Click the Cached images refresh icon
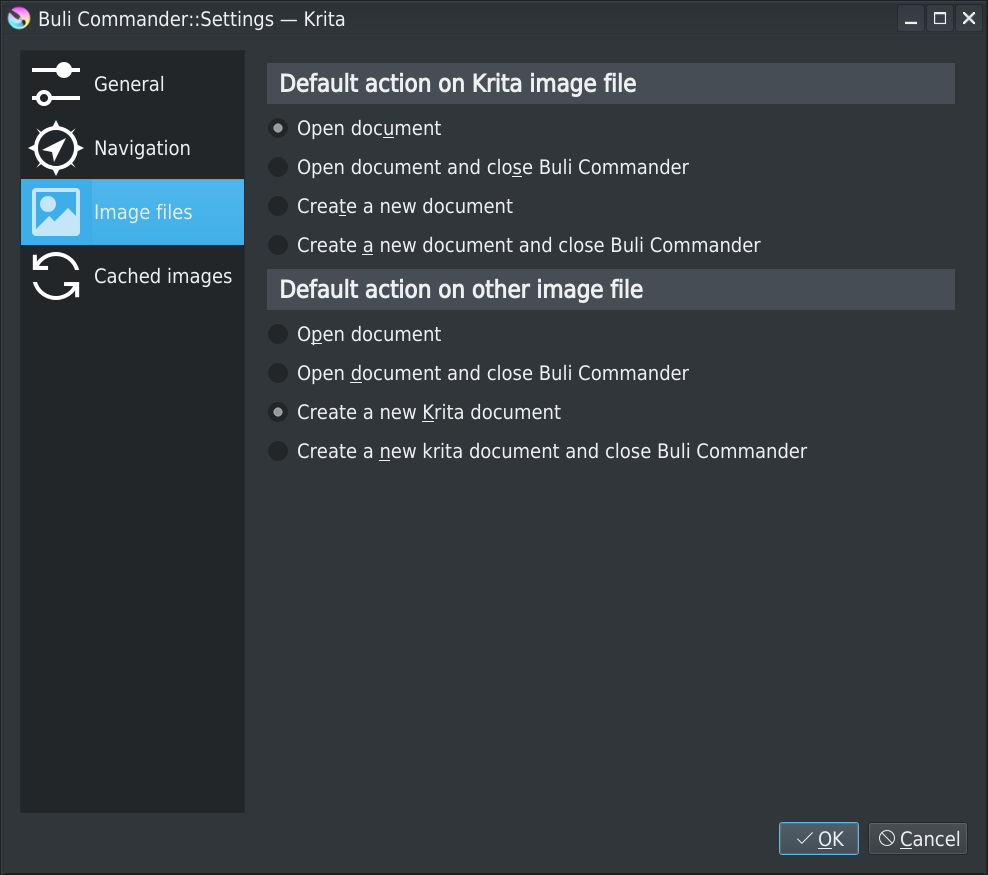 (x=56, y=276)
